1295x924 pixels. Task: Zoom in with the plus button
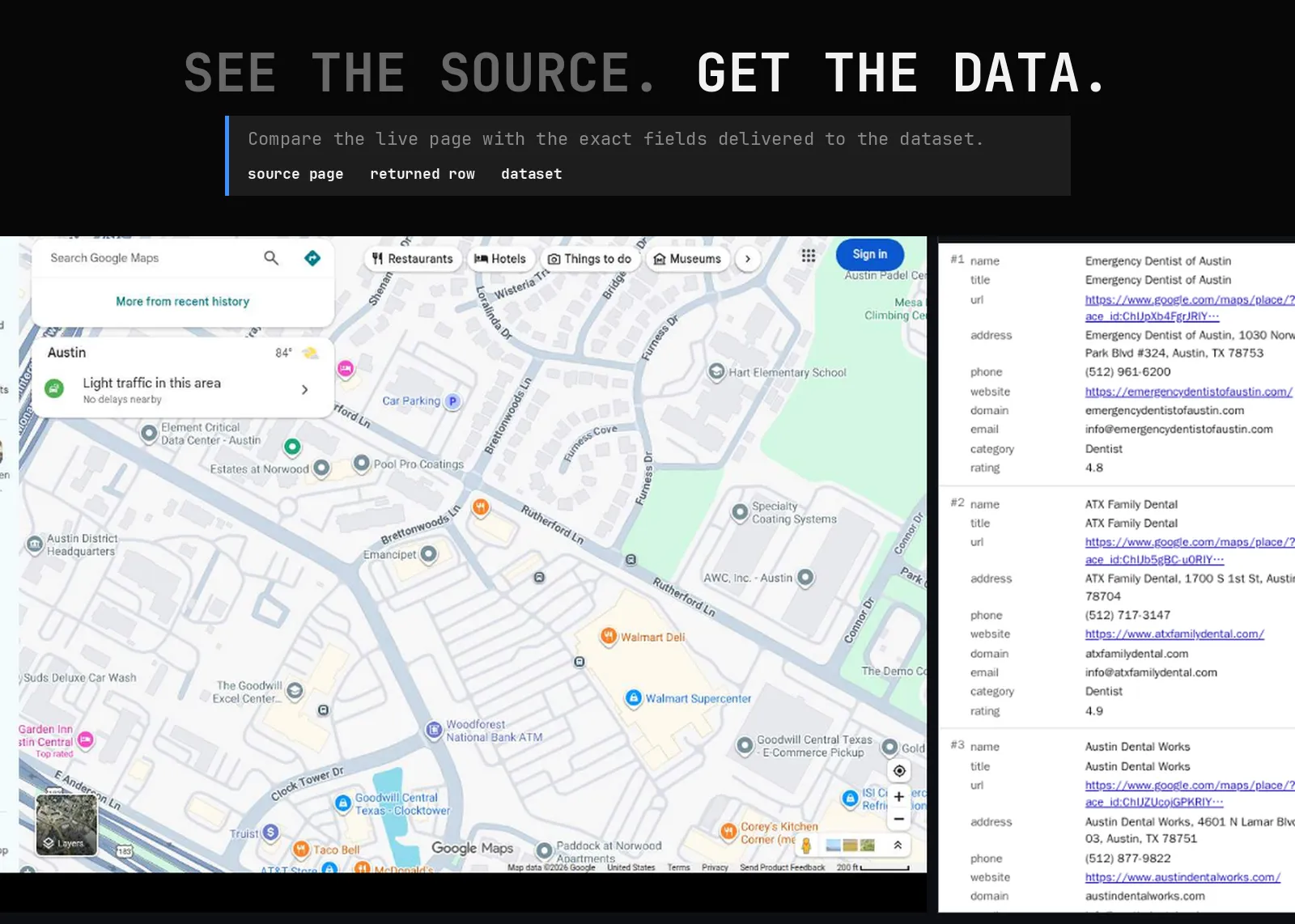899,797
